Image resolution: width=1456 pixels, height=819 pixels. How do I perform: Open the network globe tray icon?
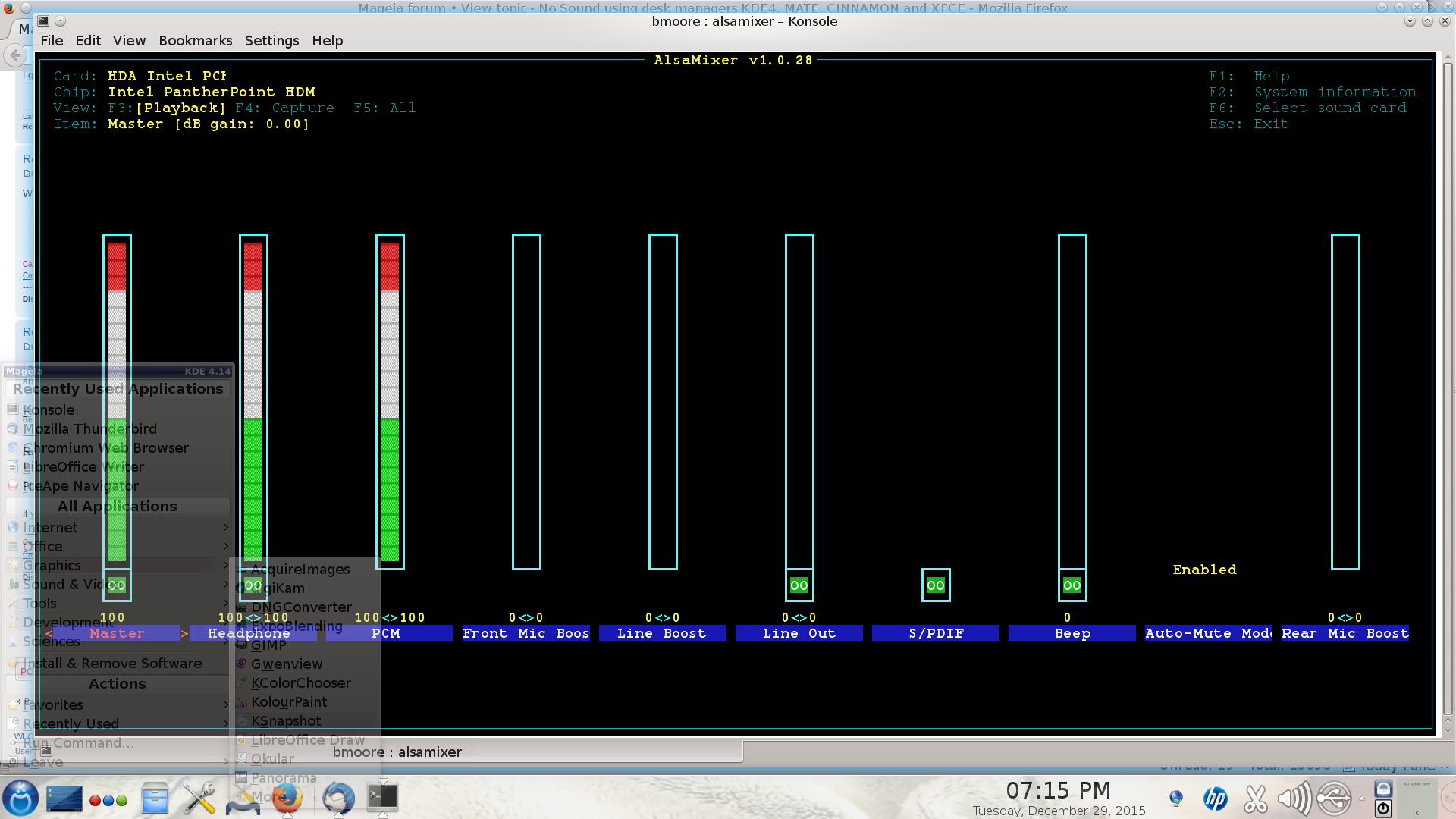[x=1176, y=798]
